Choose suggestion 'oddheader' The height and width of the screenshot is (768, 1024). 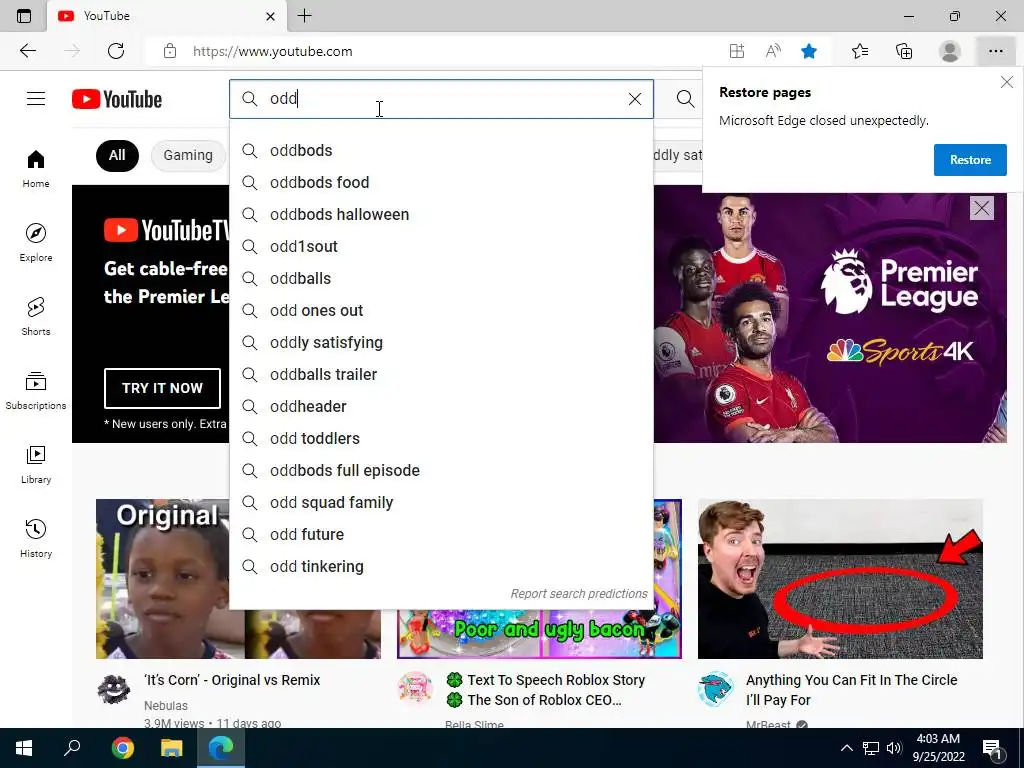[441, 406]
